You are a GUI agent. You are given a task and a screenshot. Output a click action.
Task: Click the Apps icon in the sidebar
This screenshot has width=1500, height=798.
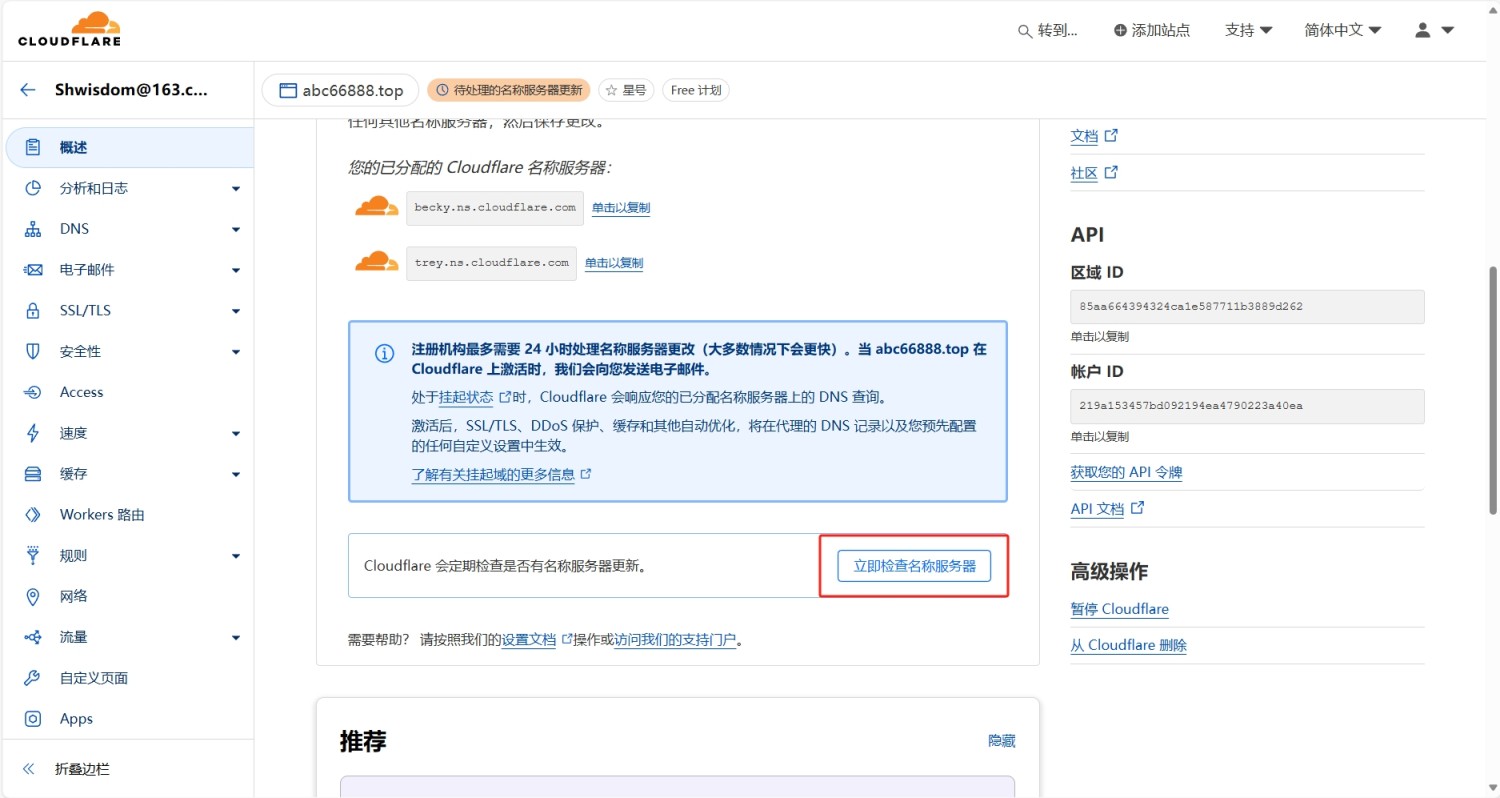pos(33,719)
